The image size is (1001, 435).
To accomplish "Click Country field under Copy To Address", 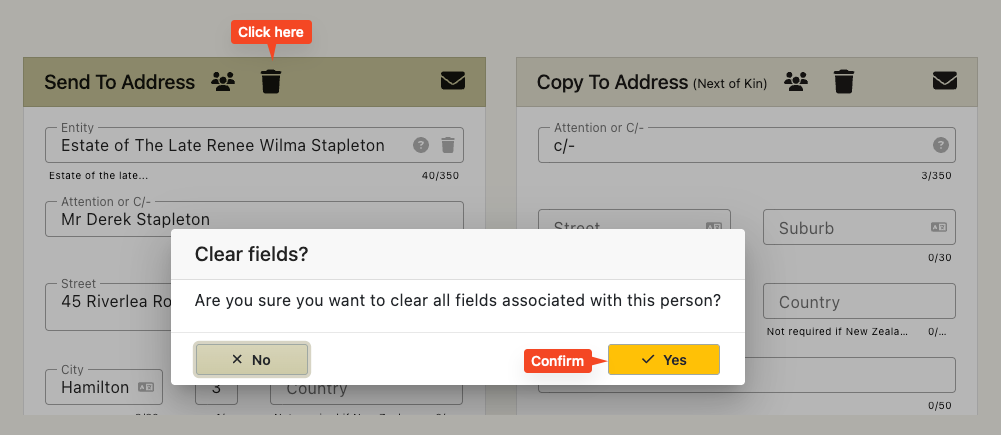I will [859, 301].
